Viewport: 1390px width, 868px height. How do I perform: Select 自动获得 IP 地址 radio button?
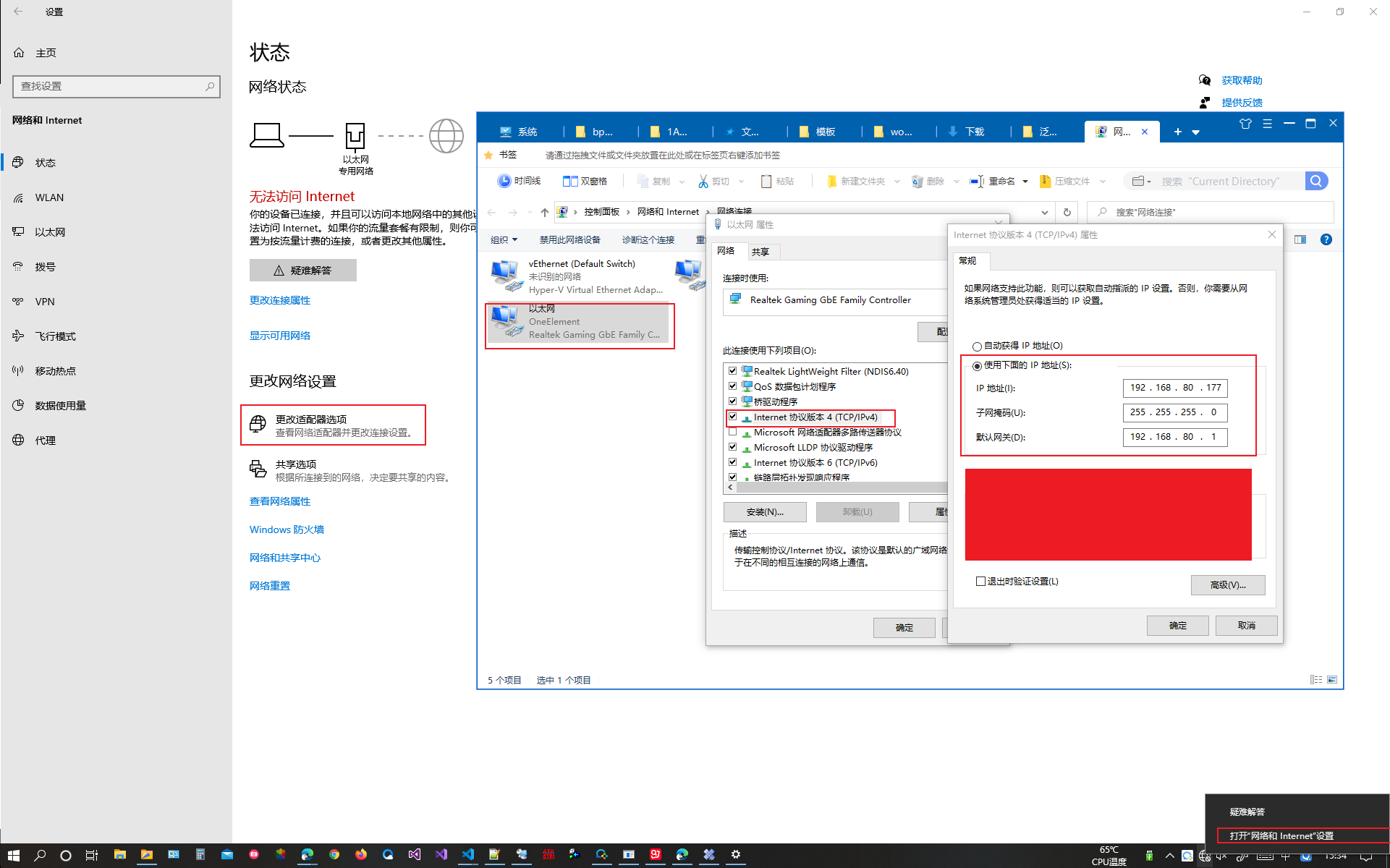(977, 345)
